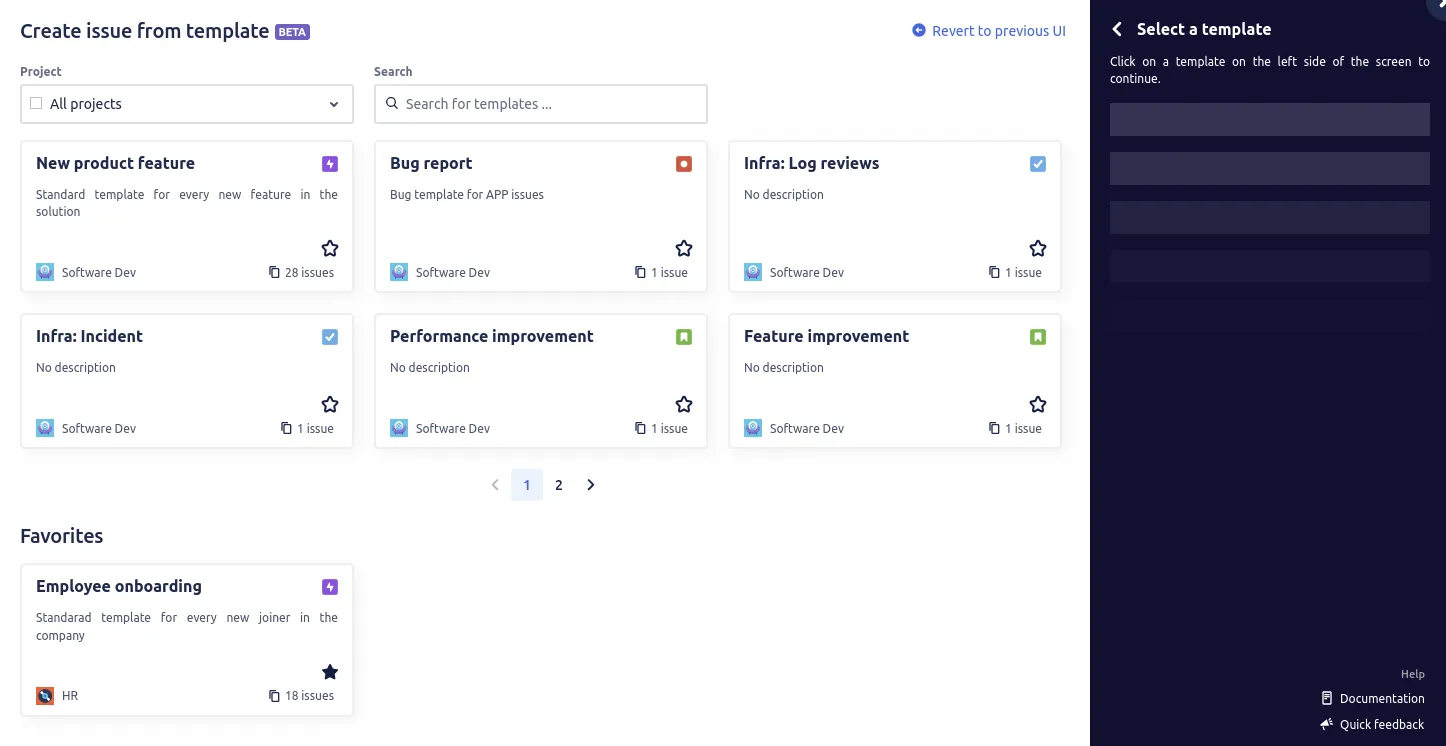This screenshot has height=746, width=1446.
Task: Click the Quick feedback megaphone icon
Action: coord(1327,724)
